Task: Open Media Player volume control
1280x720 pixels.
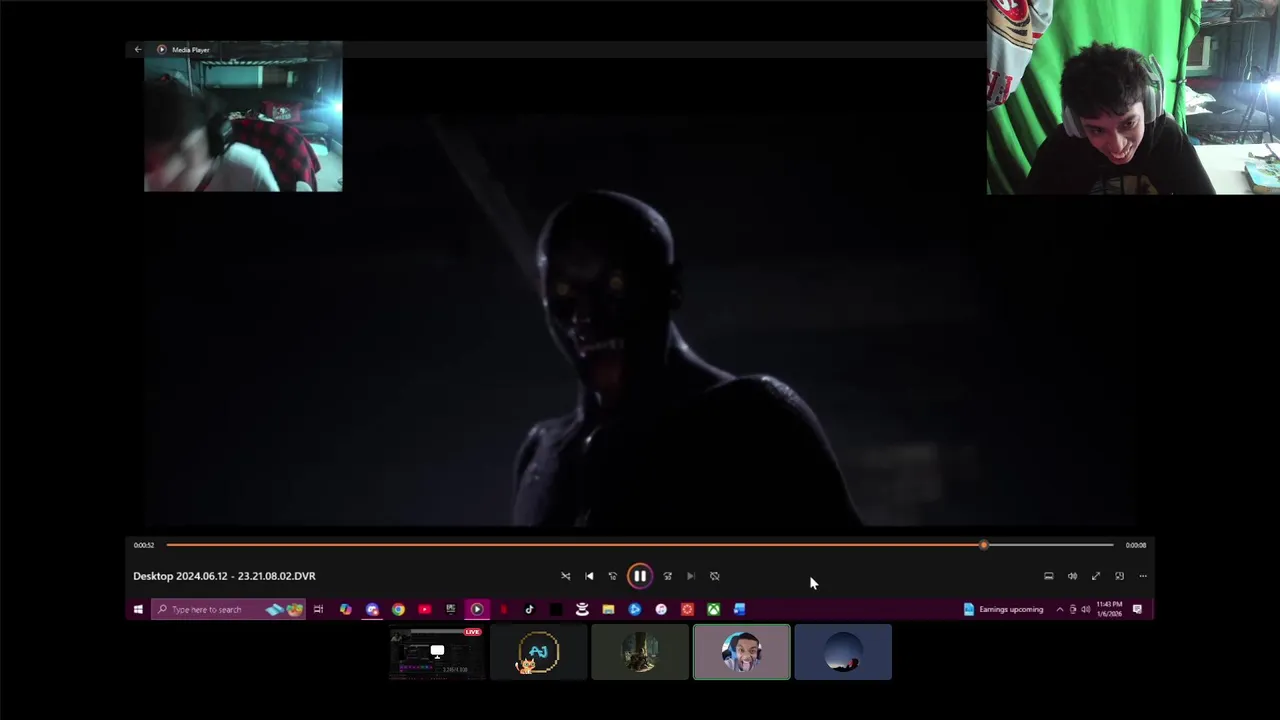Action: pyautogui.click(x=1072, y=576)
